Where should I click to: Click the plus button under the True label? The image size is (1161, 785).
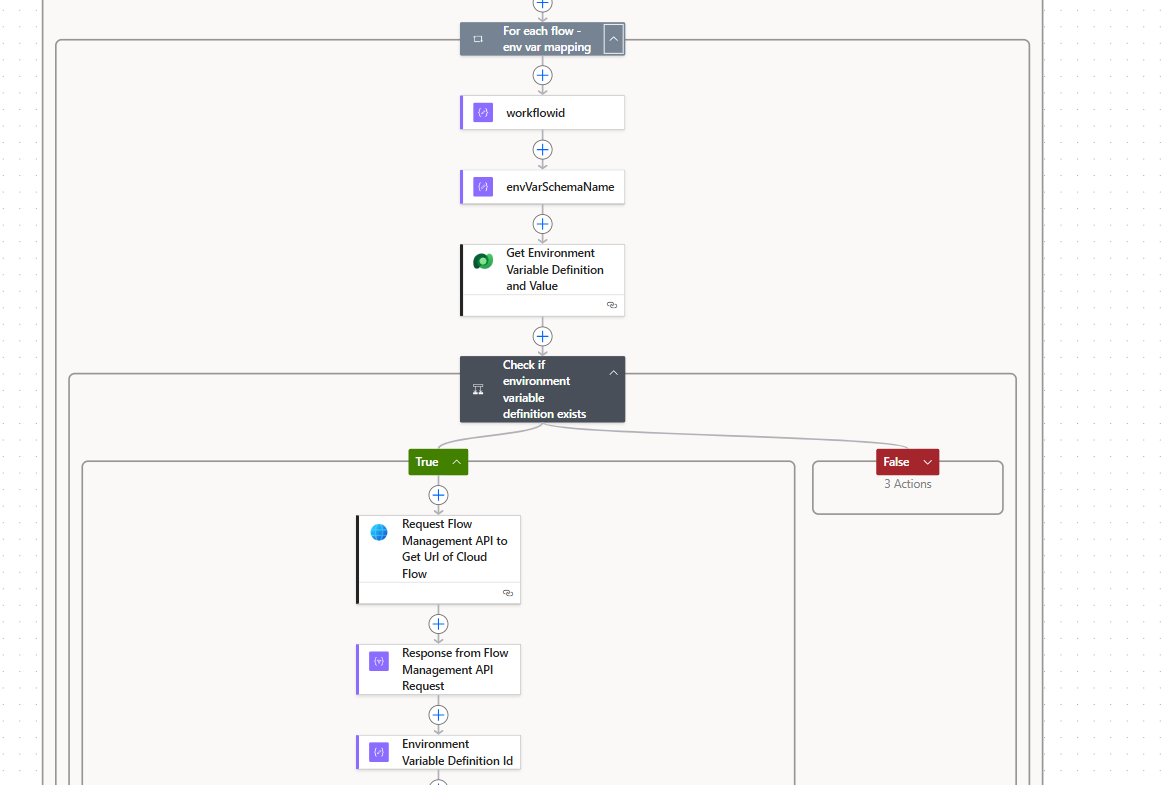pyautogui.click(x=438, y=494)
